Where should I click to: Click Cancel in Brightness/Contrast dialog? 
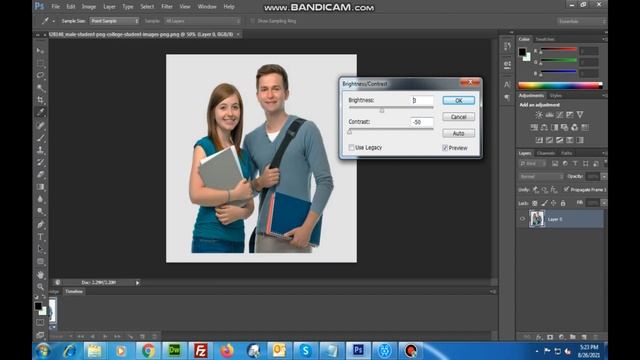(458, 117)
